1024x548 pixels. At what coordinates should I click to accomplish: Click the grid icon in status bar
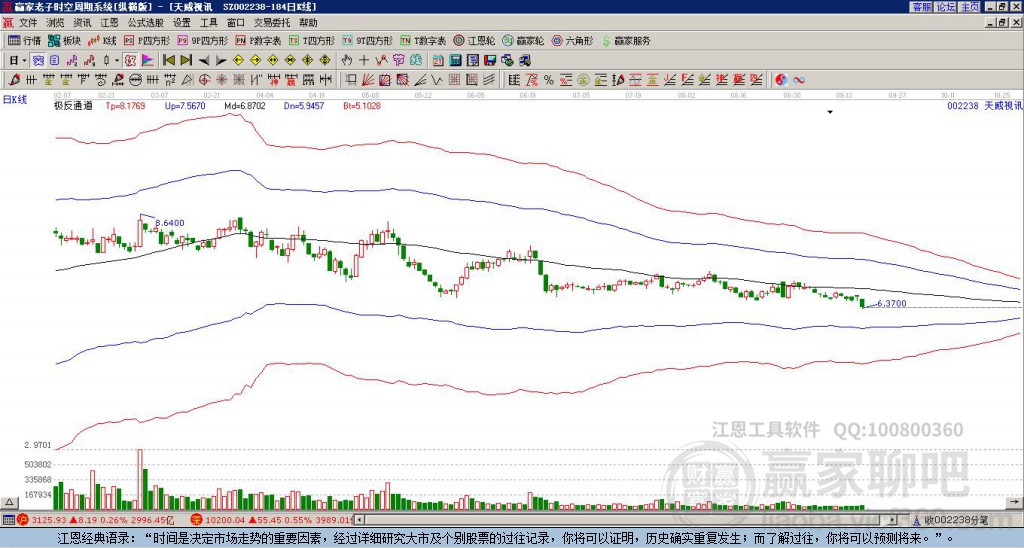[x=8, y=520]
